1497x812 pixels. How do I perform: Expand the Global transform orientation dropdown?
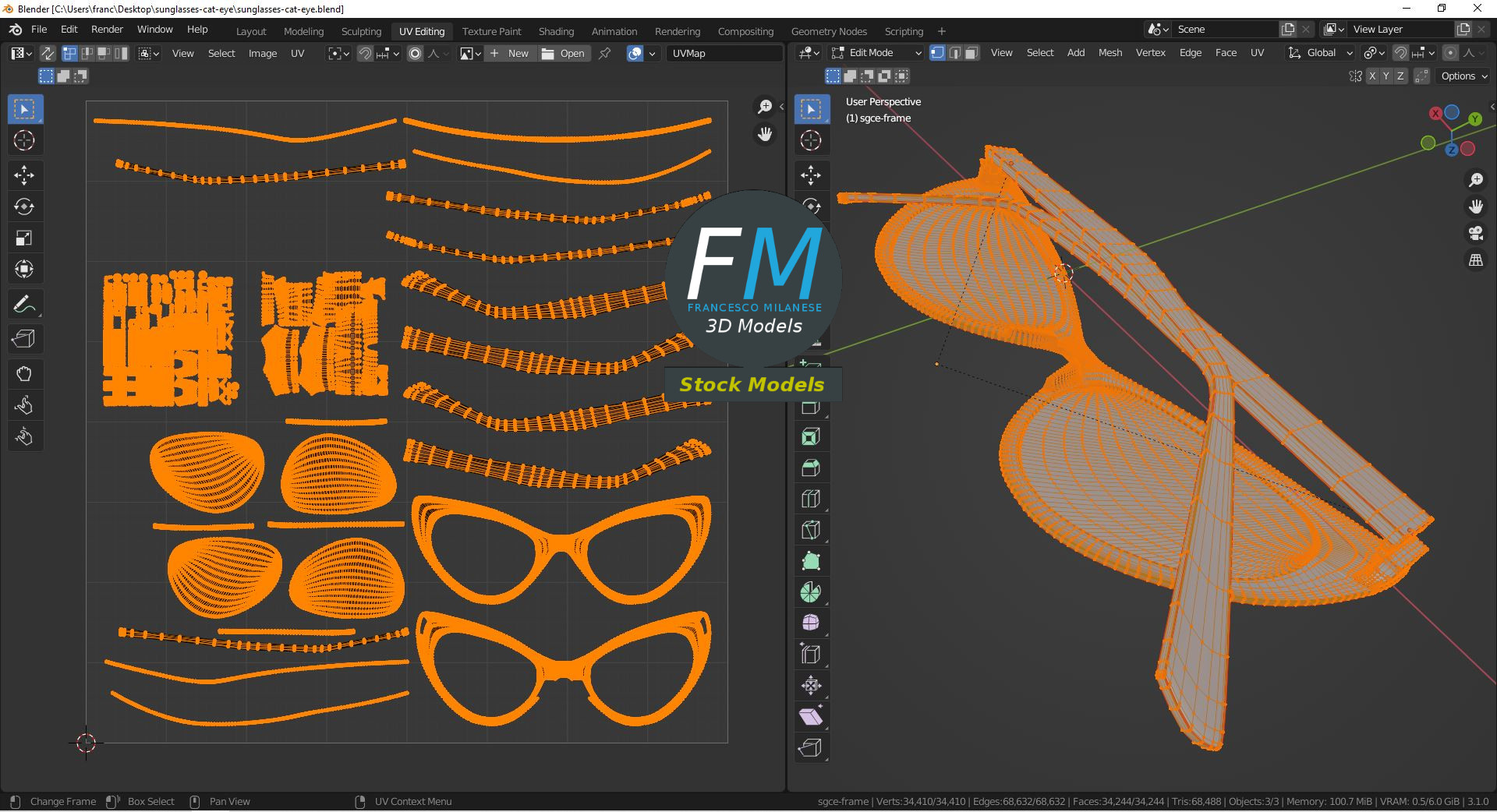click(x=1321, y=53)
